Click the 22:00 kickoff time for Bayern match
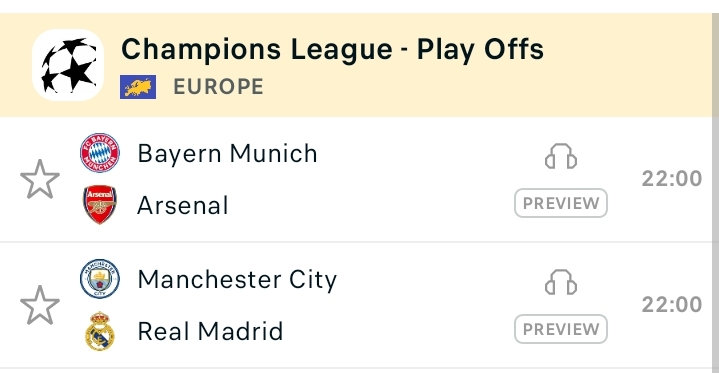 tap(672, 178)
